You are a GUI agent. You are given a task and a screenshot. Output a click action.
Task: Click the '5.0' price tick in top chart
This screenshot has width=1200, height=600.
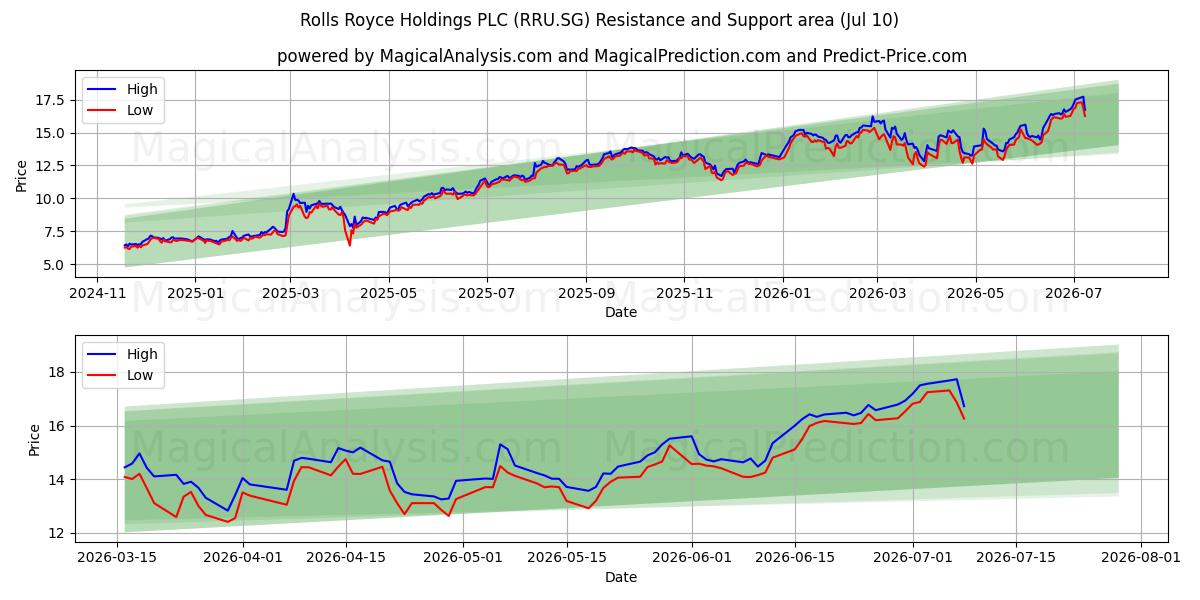(56, 265)
